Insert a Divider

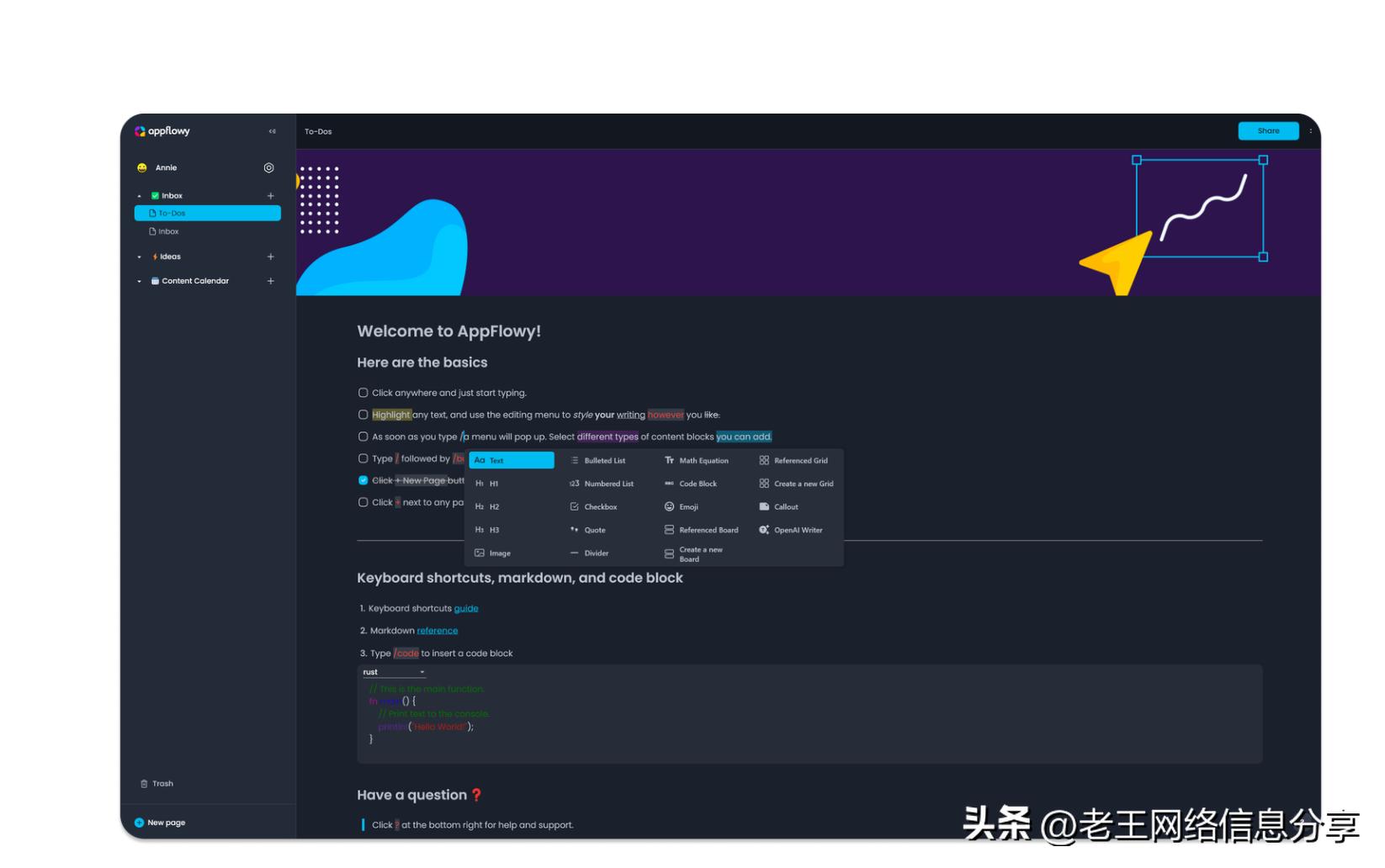[x=596, y=553]
